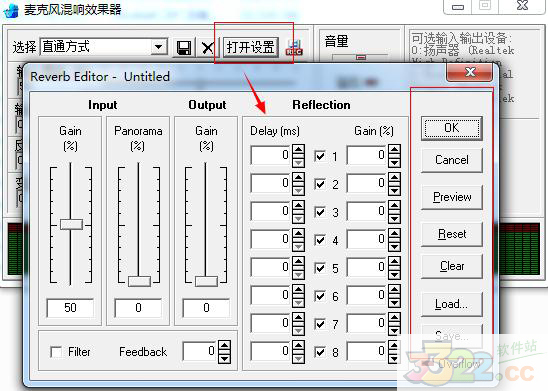548x391 pixels.
Task: Decrease Gain for reflection 2
Action: click(x=394, y=190)
